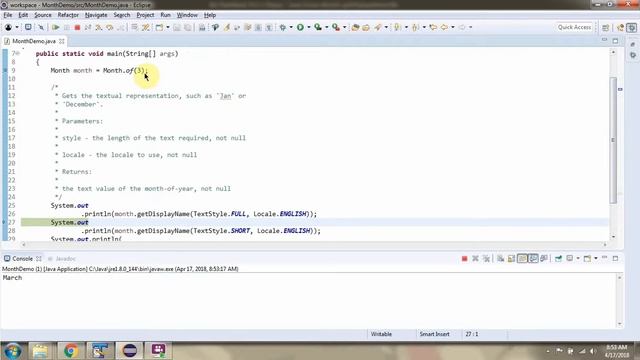Image resolution: width=640 pixels, height=360 pixels.
Task: Click the Open Type folder icon
Action: tap(355, 27)
